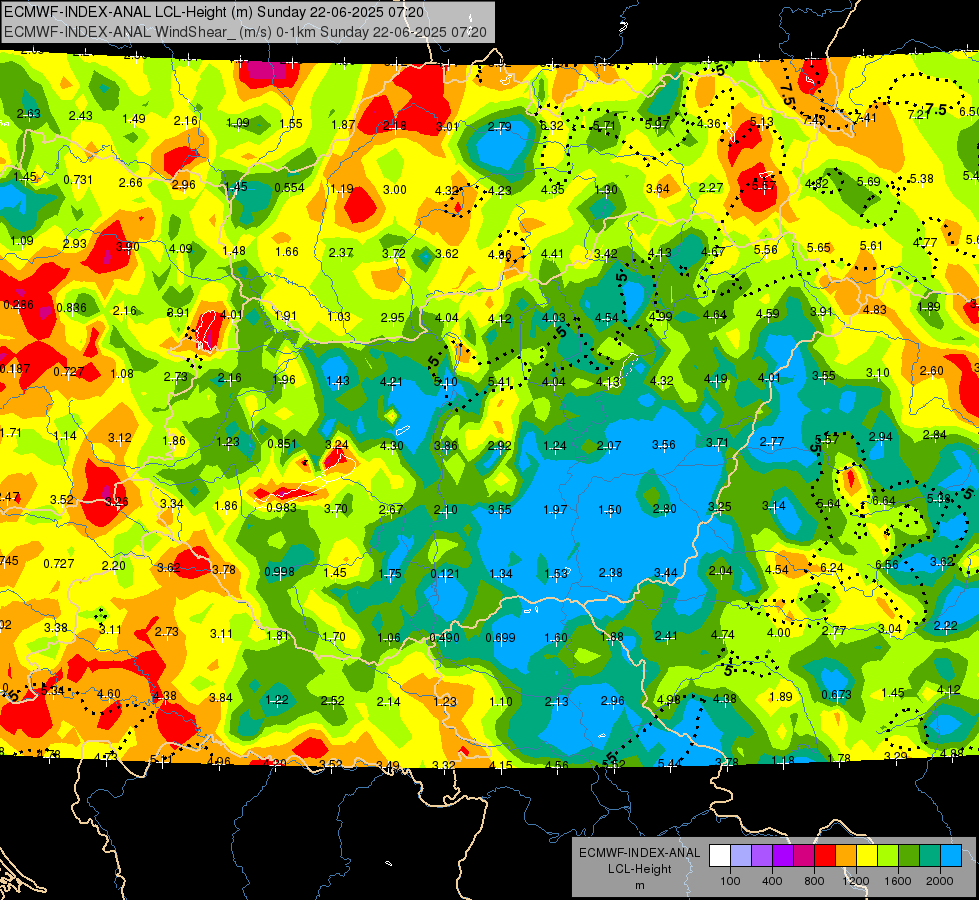Click the wind shear value 6.64
The image size is (979, 900).
[884, 501]
